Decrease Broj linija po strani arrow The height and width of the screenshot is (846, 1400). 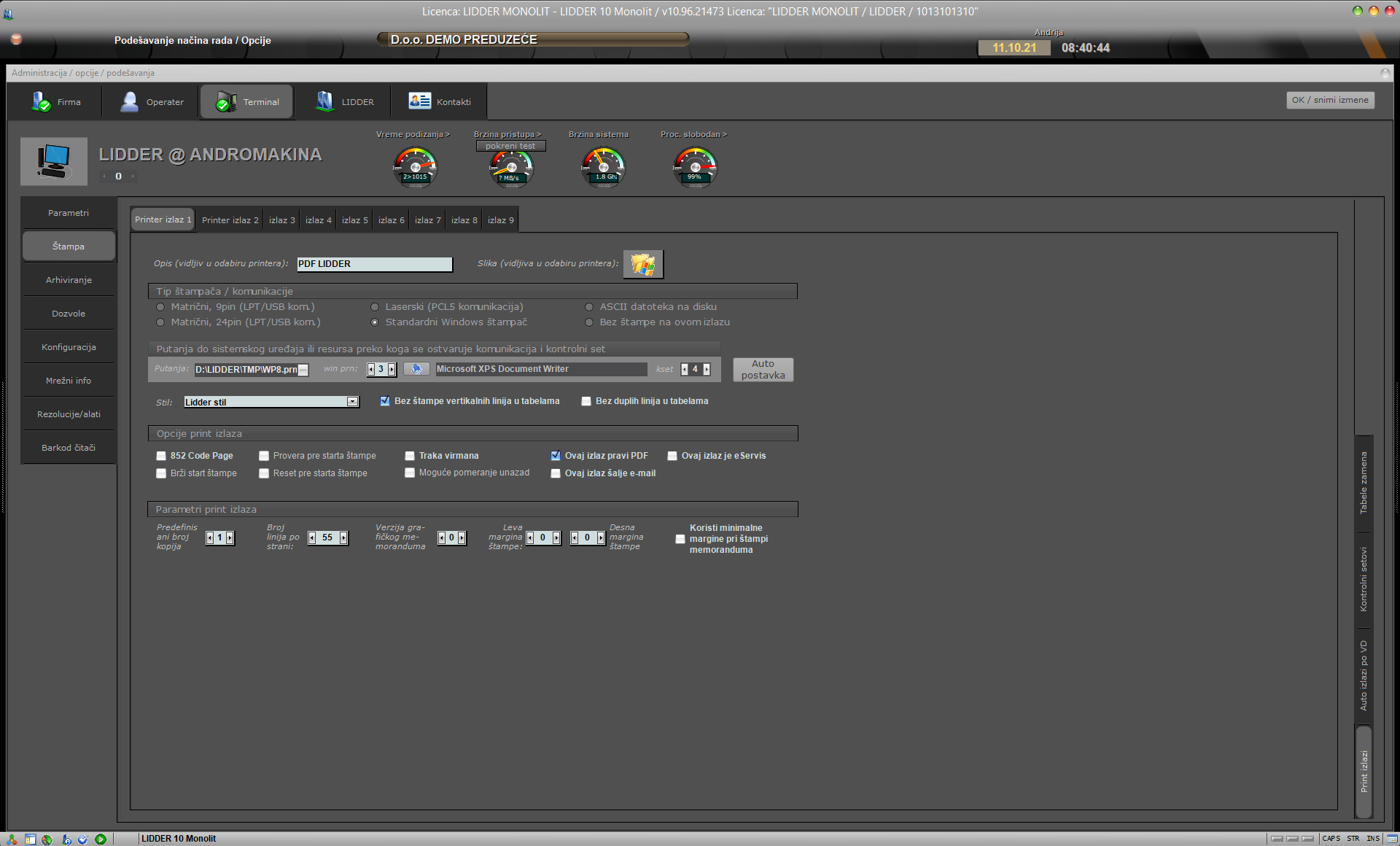312,538
